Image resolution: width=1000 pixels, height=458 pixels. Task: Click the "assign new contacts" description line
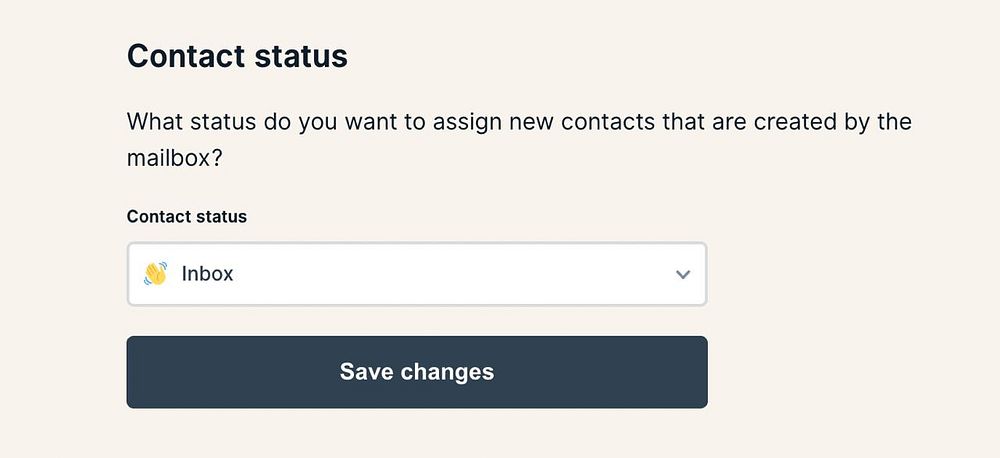[519, 122]
